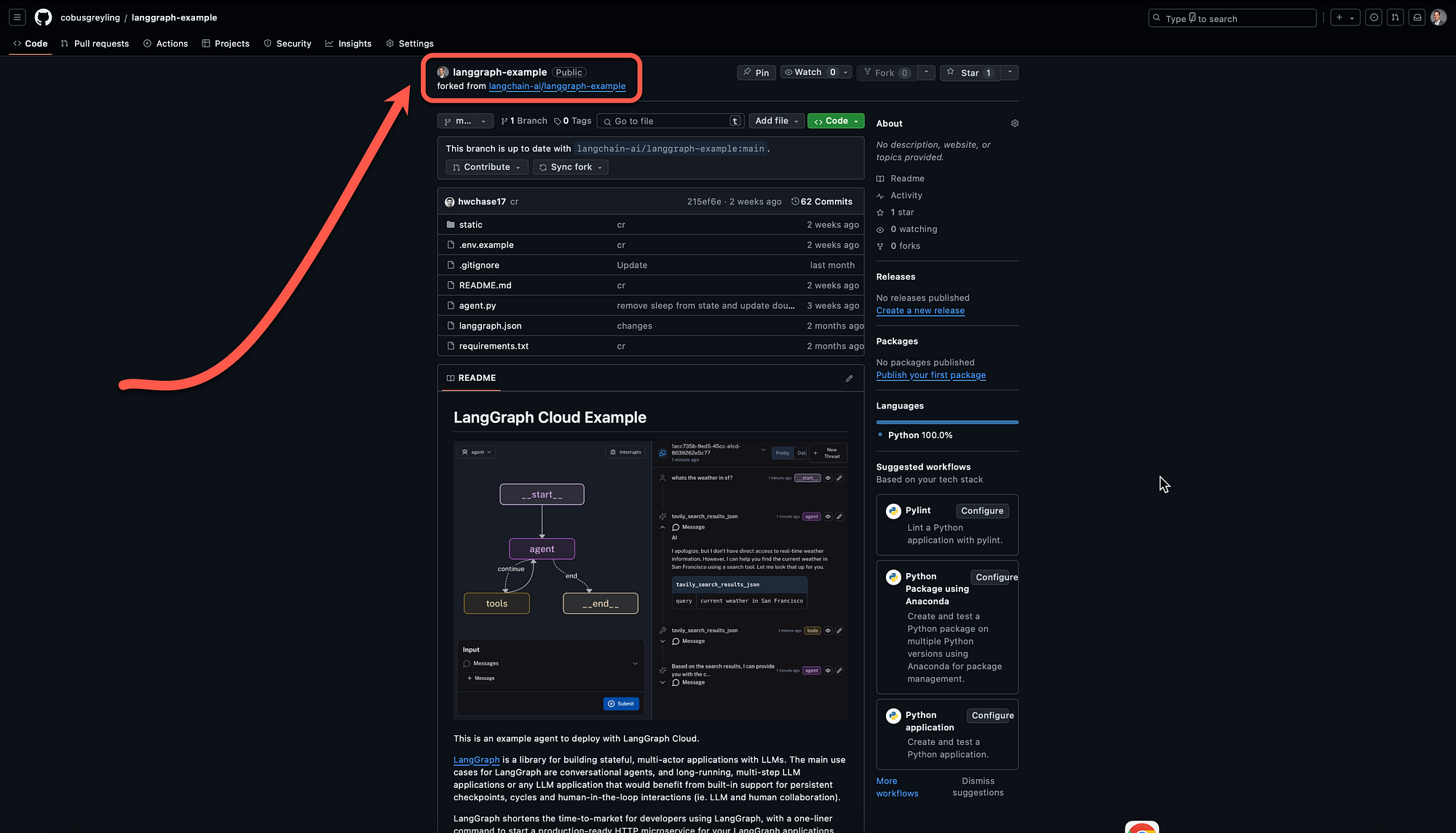This screenshot has width=1456, height=833.
Task: Click hwchase17's avatar in the commit bar
Action: coord(449,201)
